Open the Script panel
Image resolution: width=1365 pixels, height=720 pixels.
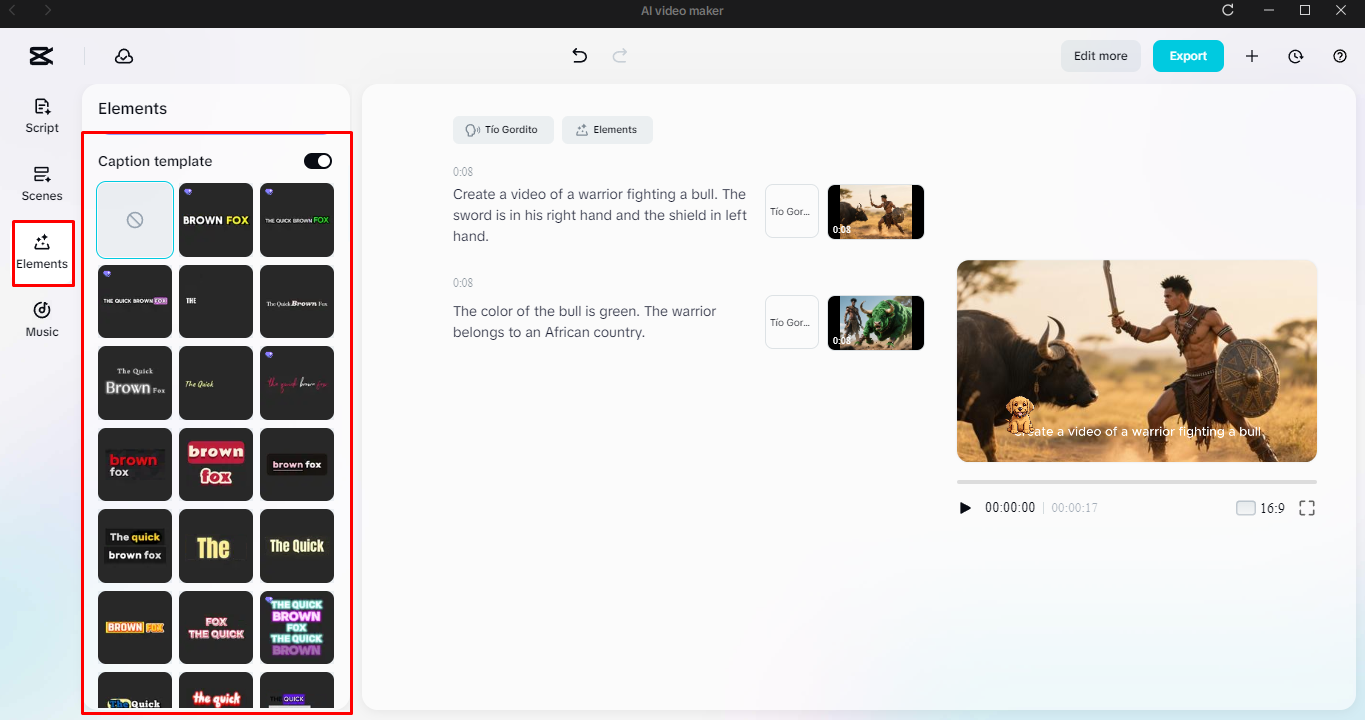click(x=41, y=116)
